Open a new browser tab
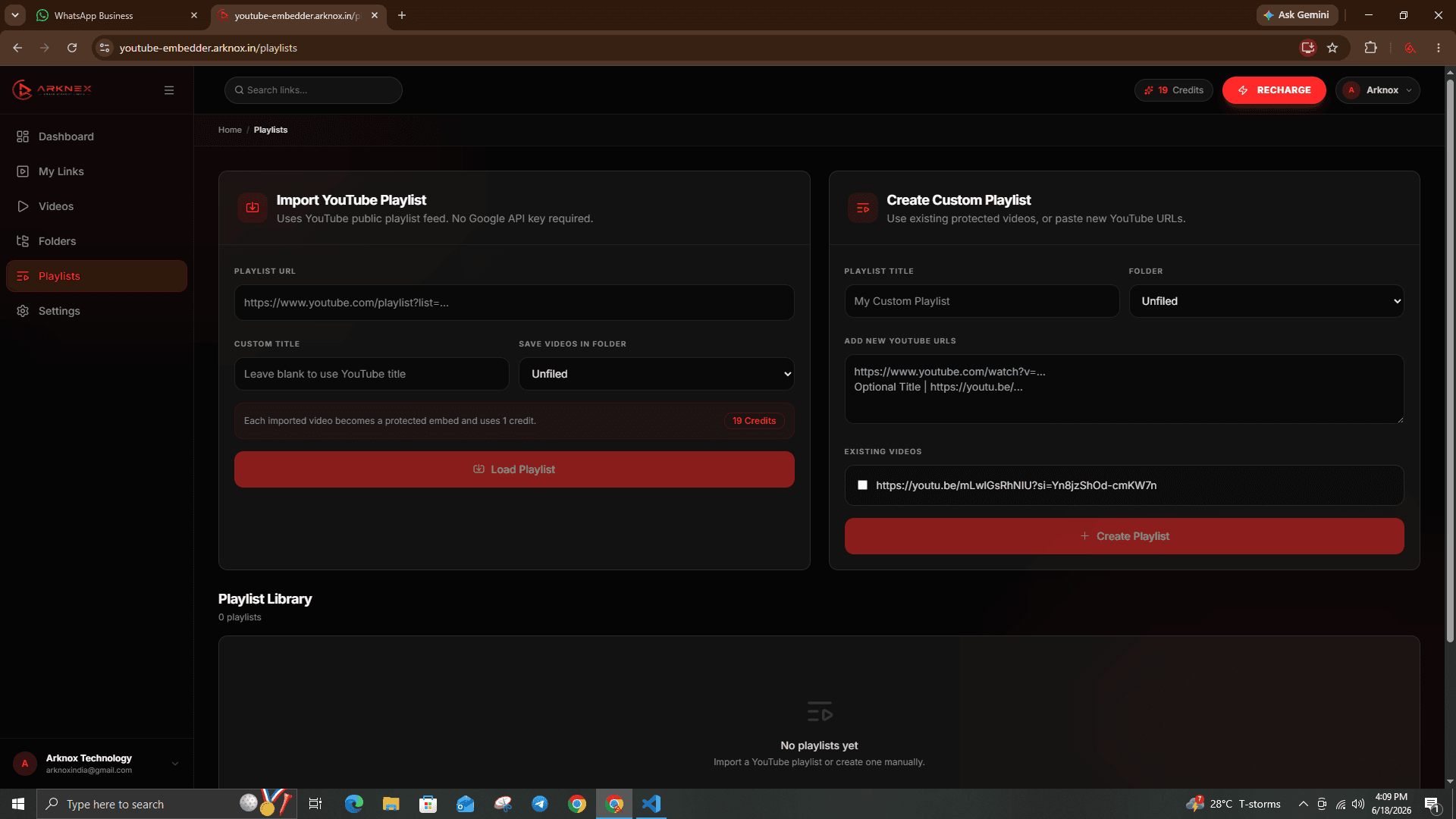Viewport: 1456px width, 819px height. [402, 15]
